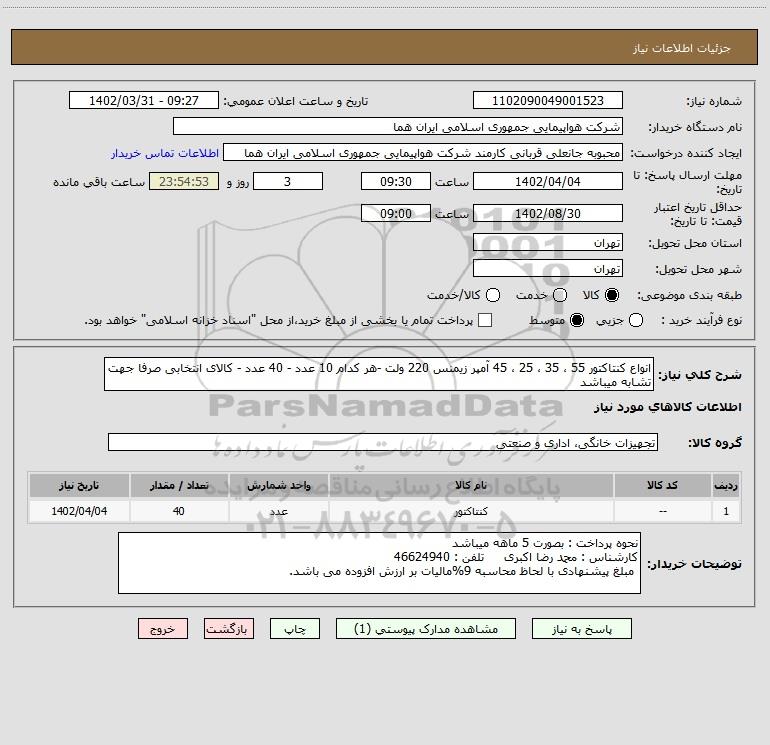The height and width of the screenshot is (745, 770).
Task: Click the واحد شمارش column header
Action: [278, 486]
